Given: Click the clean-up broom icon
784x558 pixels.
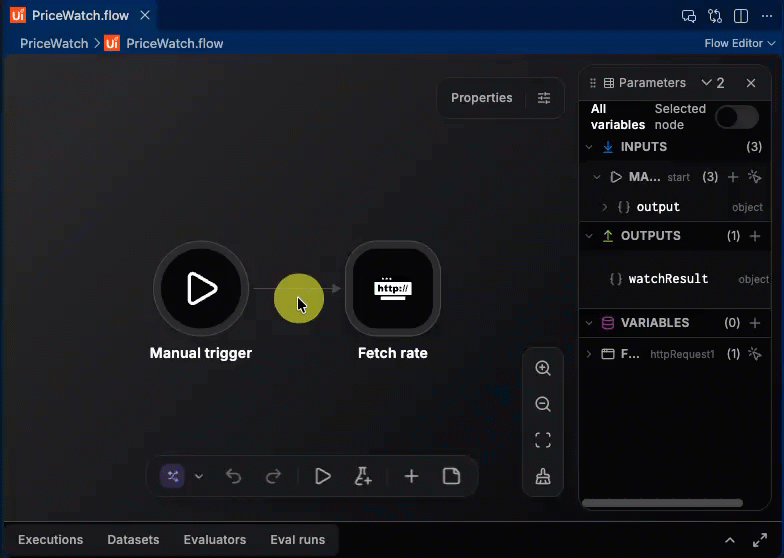Looking at the screenshot, I should tap(542, 476).
